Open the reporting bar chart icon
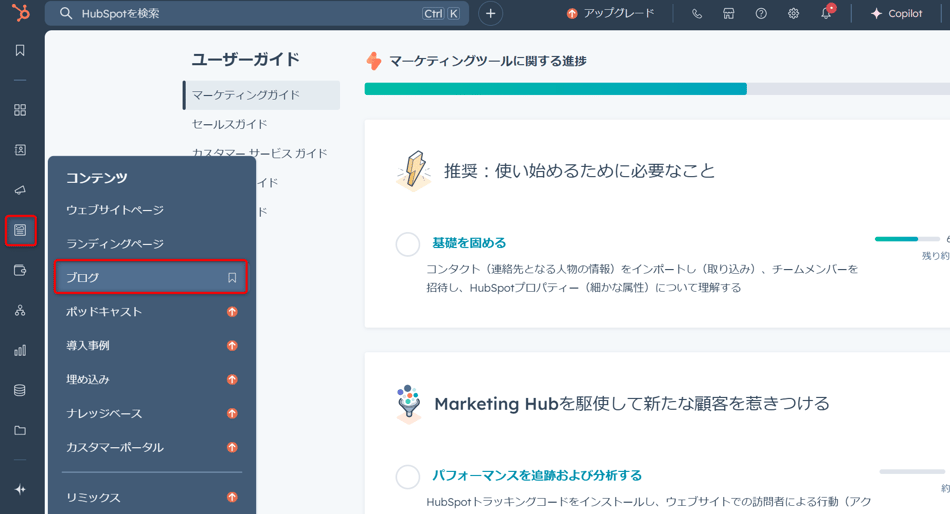This screenshot has height=514, width=950. click(x=20, y=350)
